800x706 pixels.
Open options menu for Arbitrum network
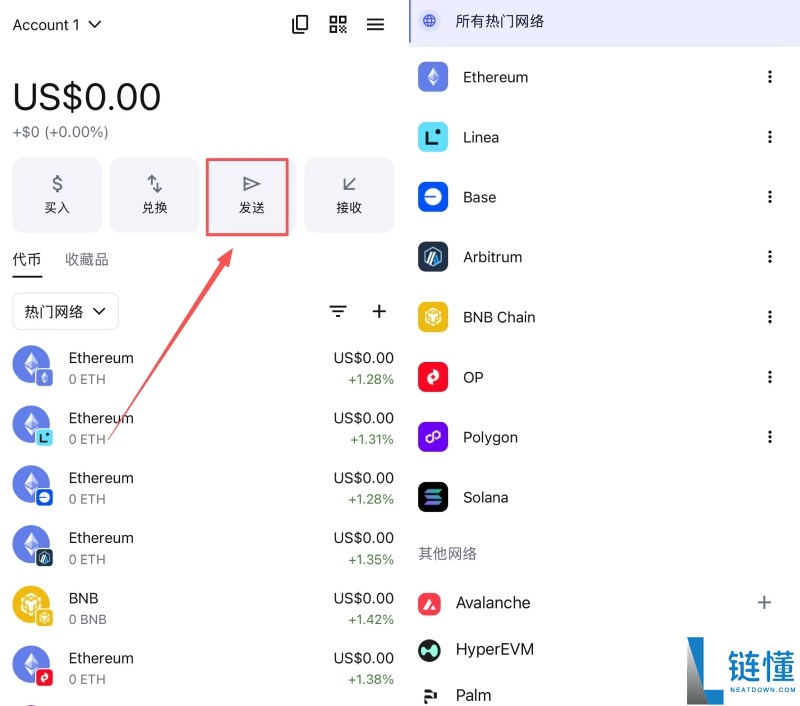point(770,257)
